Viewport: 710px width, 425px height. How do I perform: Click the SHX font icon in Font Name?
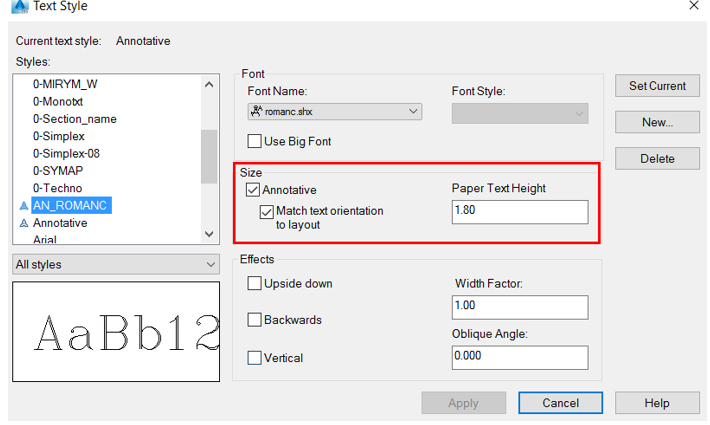tap(256, 112)
